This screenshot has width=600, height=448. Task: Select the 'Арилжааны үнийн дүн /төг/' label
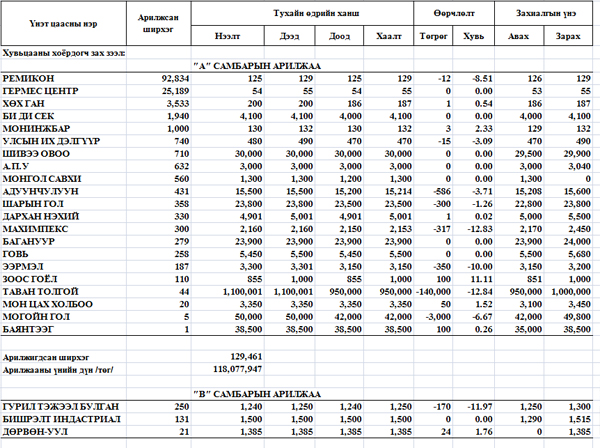[58, 368]
